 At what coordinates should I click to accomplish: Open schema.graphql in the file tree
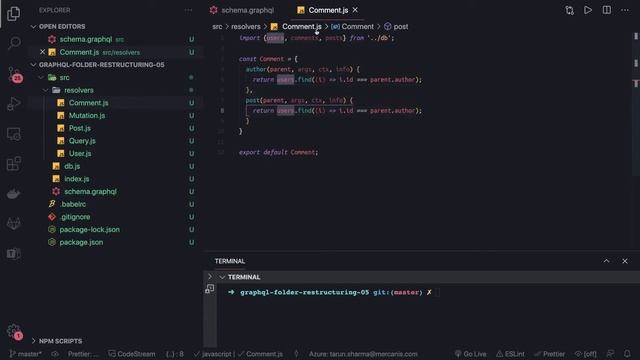pyautogui.click(x=90, y=191)
